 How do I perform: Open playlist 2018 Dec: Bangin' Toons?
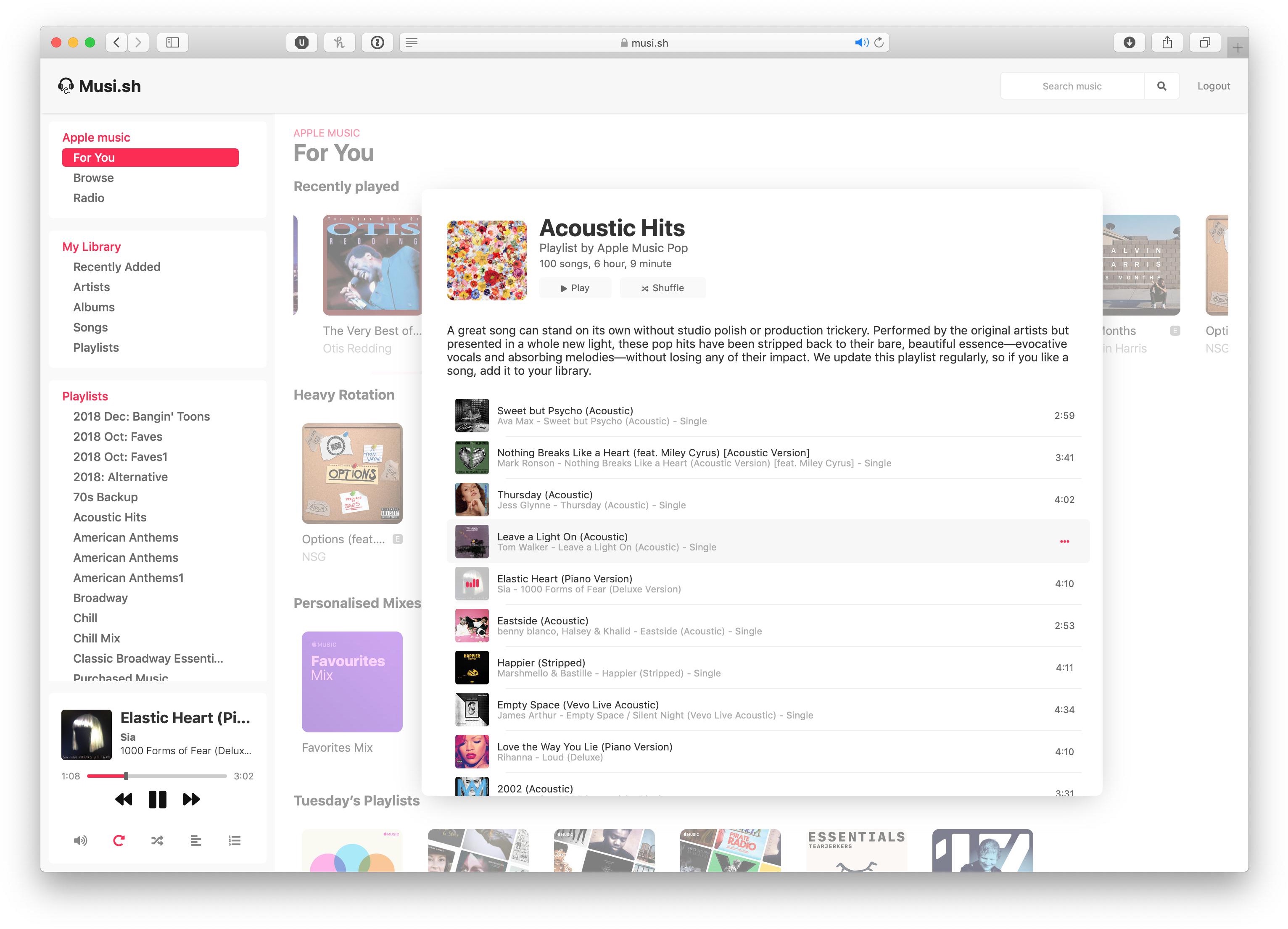click(141, 416)
